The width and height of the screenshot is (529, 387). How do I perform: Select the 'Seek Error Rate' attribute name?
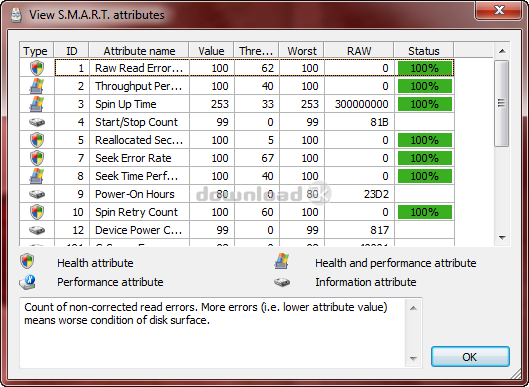click(133, 158)
